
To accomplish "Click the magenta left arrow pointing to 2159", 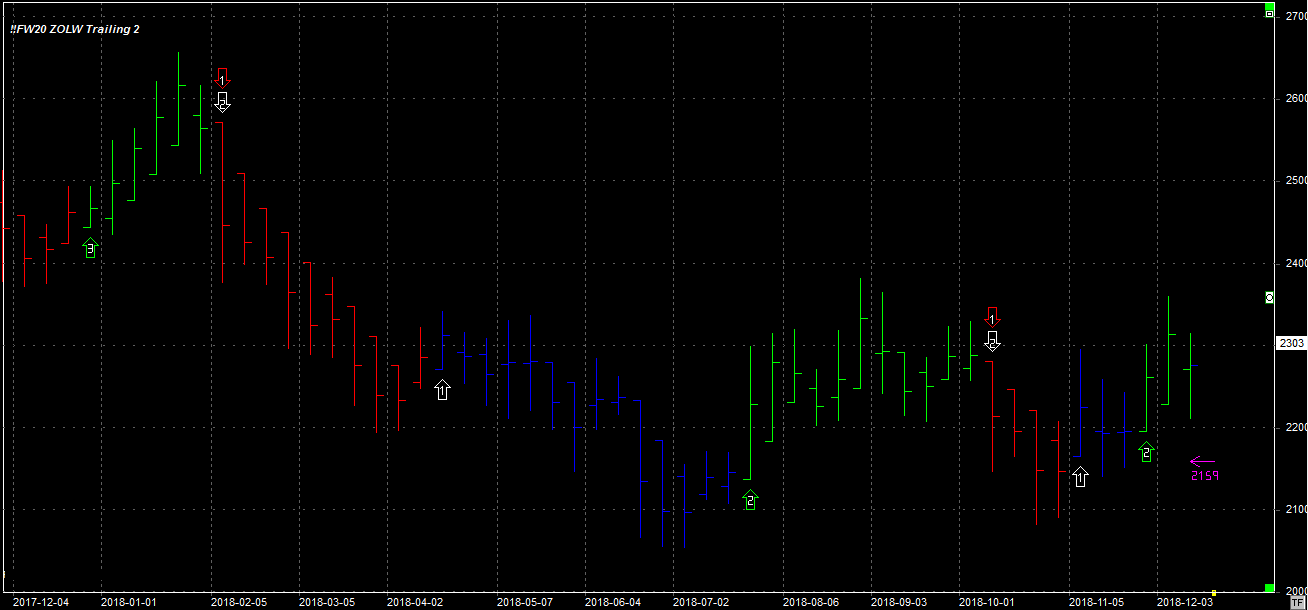I will pyautogui.click(x=1202, y=461).
